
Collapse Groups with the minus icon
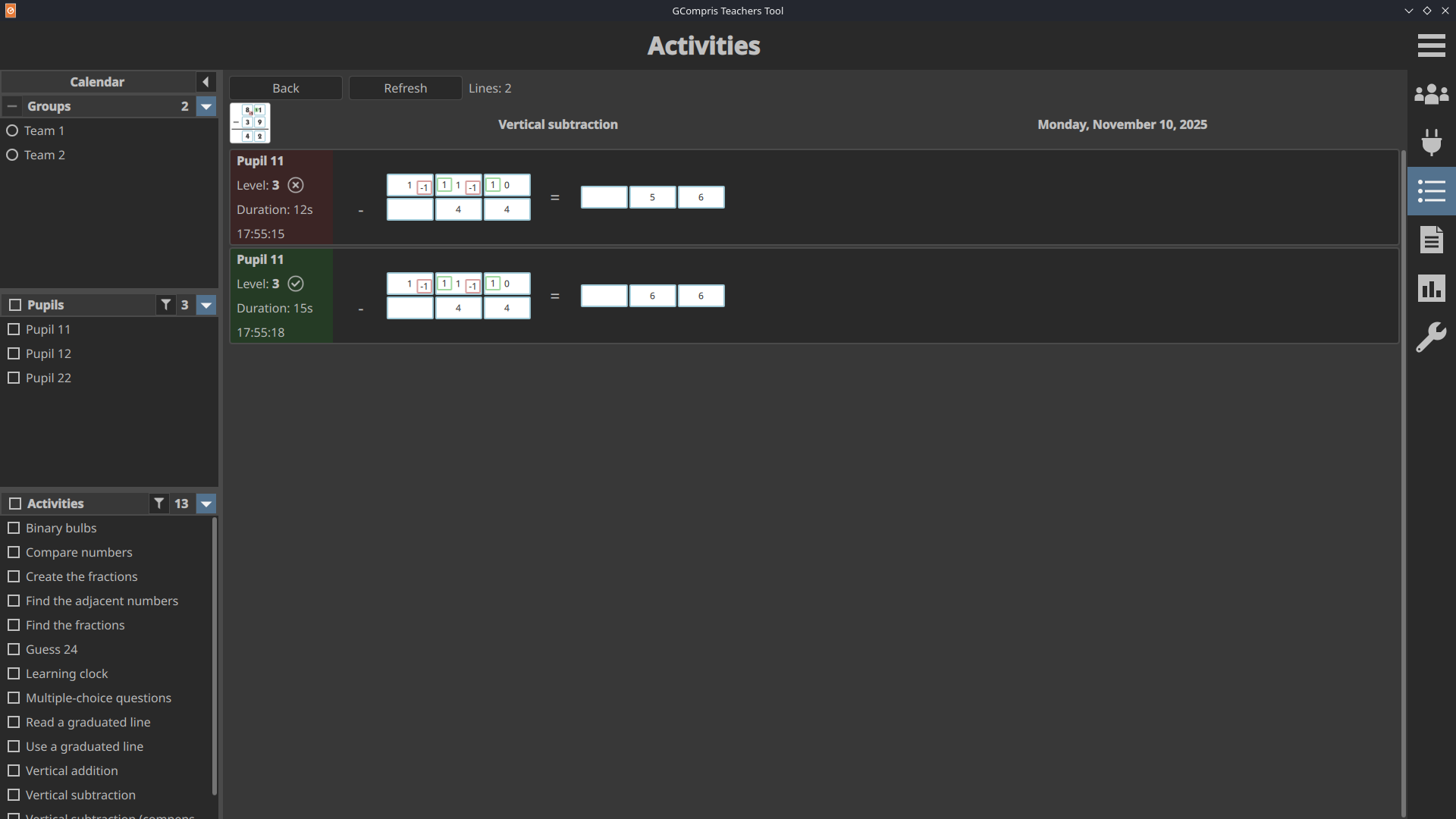tap(12, 106)
